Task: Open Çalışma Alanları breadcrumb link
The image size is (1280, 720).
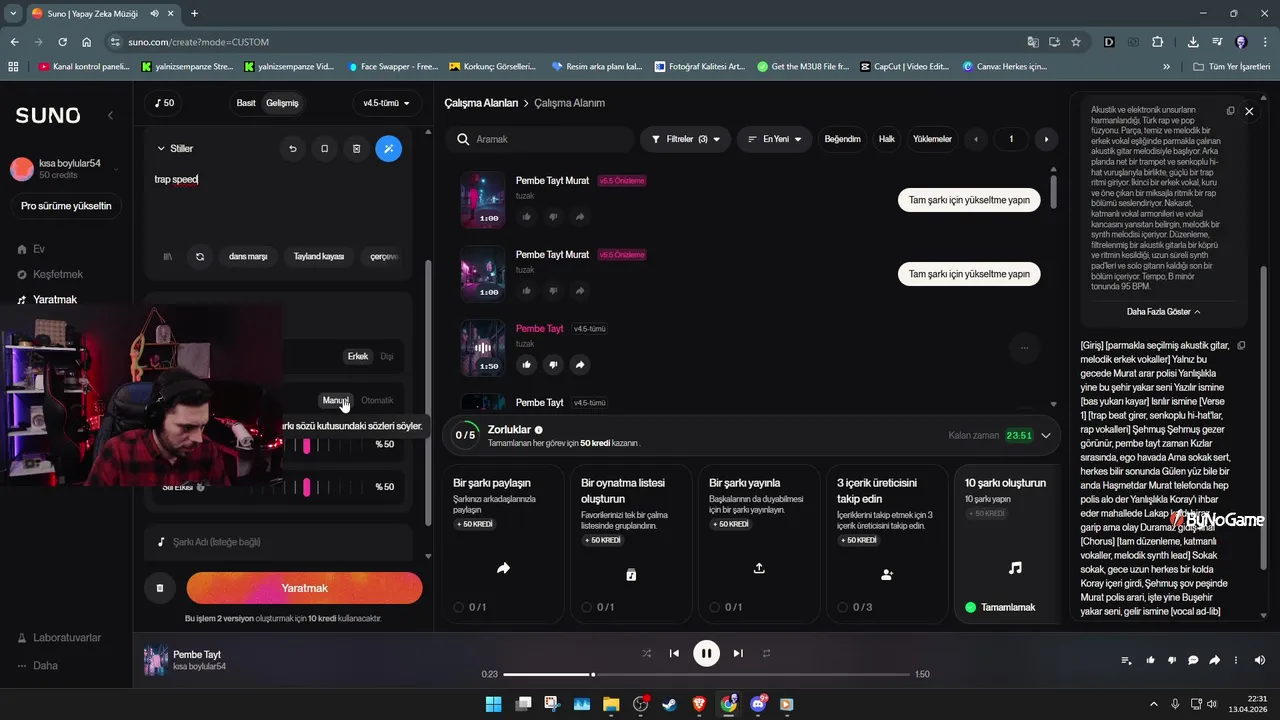Action: point(481,103)
